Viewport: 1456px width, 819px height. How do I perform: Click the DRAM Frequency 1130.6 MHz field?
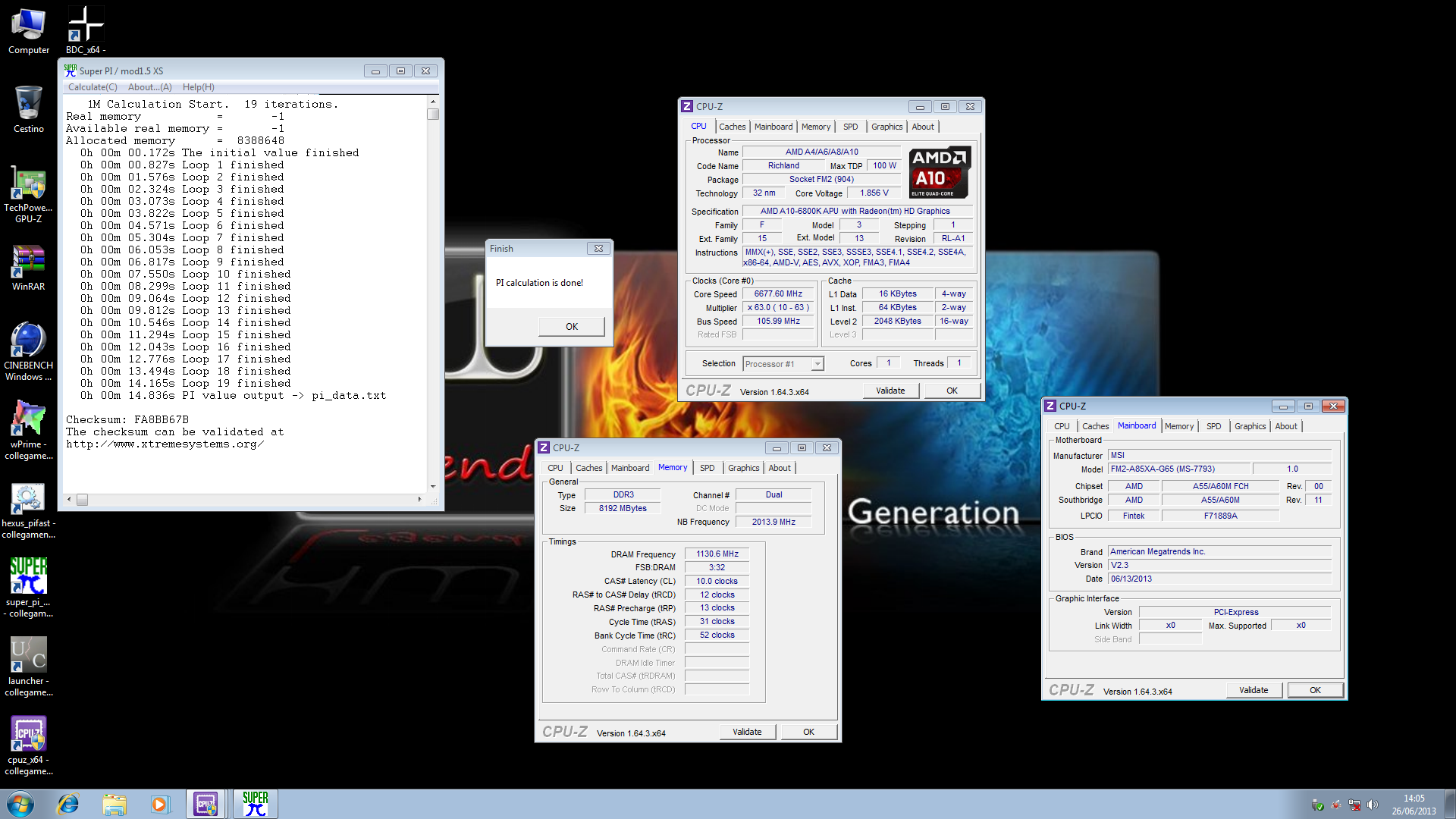pyautogui.click(x=717, y=554)
